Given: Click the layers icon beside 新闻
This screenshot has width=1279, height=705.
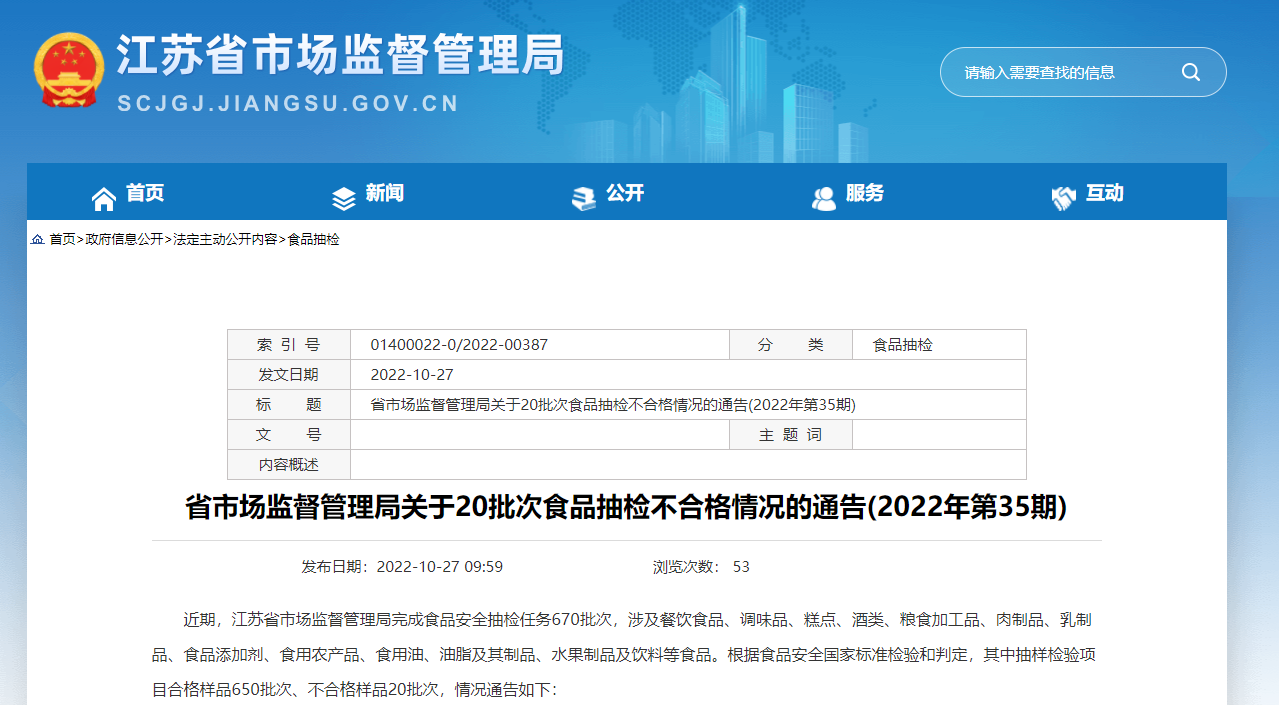Looking at the screenshot, I should pos(344,199).
